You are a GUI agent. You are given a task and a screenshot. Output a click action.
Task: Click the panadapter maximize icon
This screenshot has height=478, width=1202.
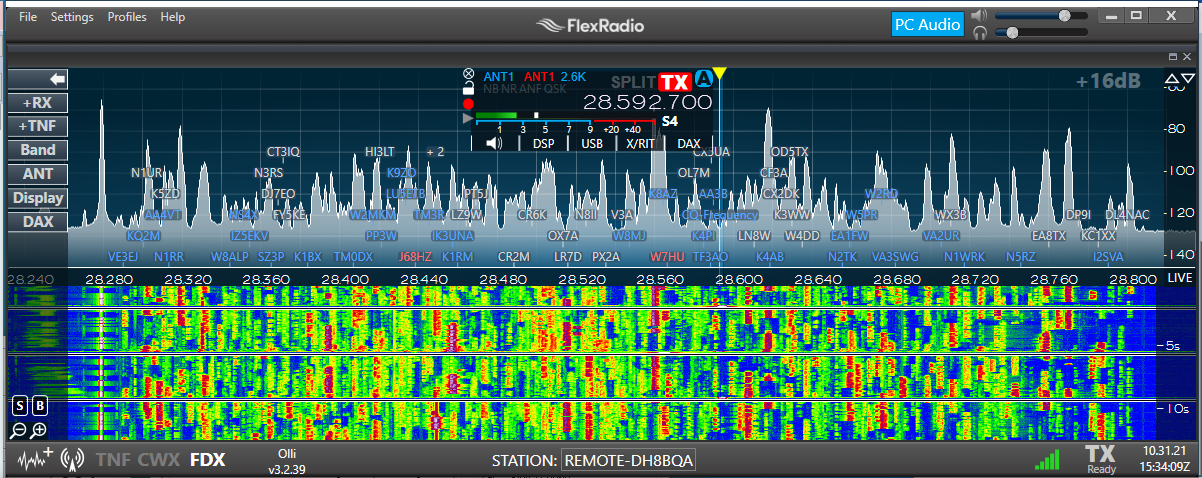1172,57
